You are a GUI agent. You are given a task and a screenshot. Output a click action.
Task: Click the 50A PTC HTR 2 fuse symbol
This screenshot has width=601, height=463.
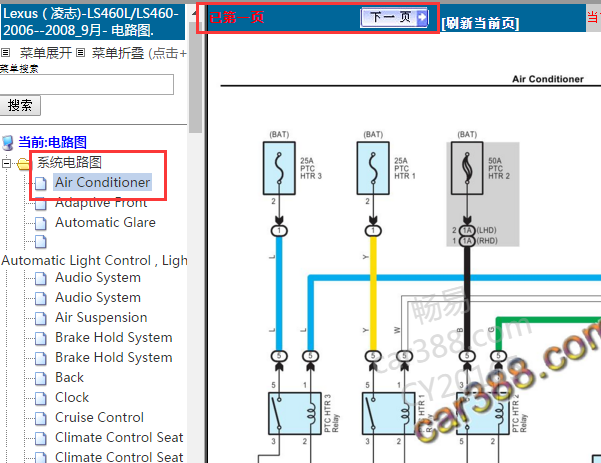click(467, 168)
